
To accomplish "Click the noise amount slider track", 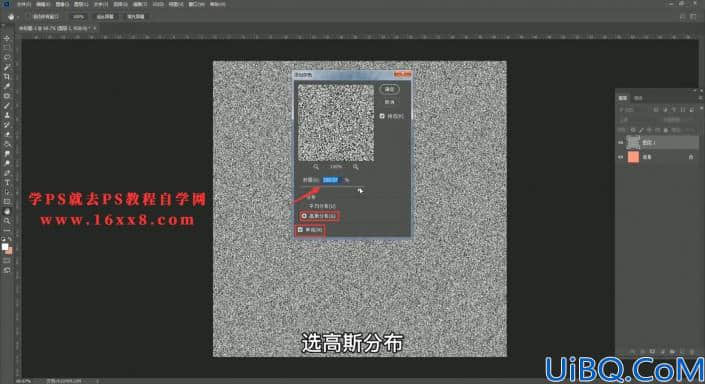I will click(x=332, y=187).
